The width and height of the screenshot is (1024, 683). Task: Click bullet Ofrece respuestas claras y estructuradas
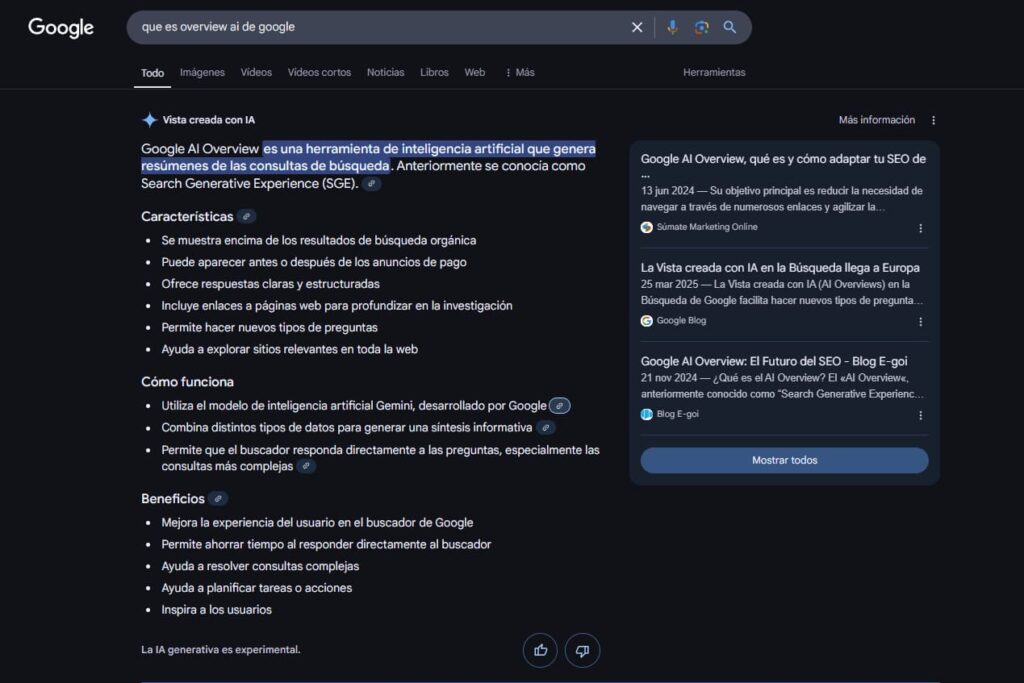(270, 284)
